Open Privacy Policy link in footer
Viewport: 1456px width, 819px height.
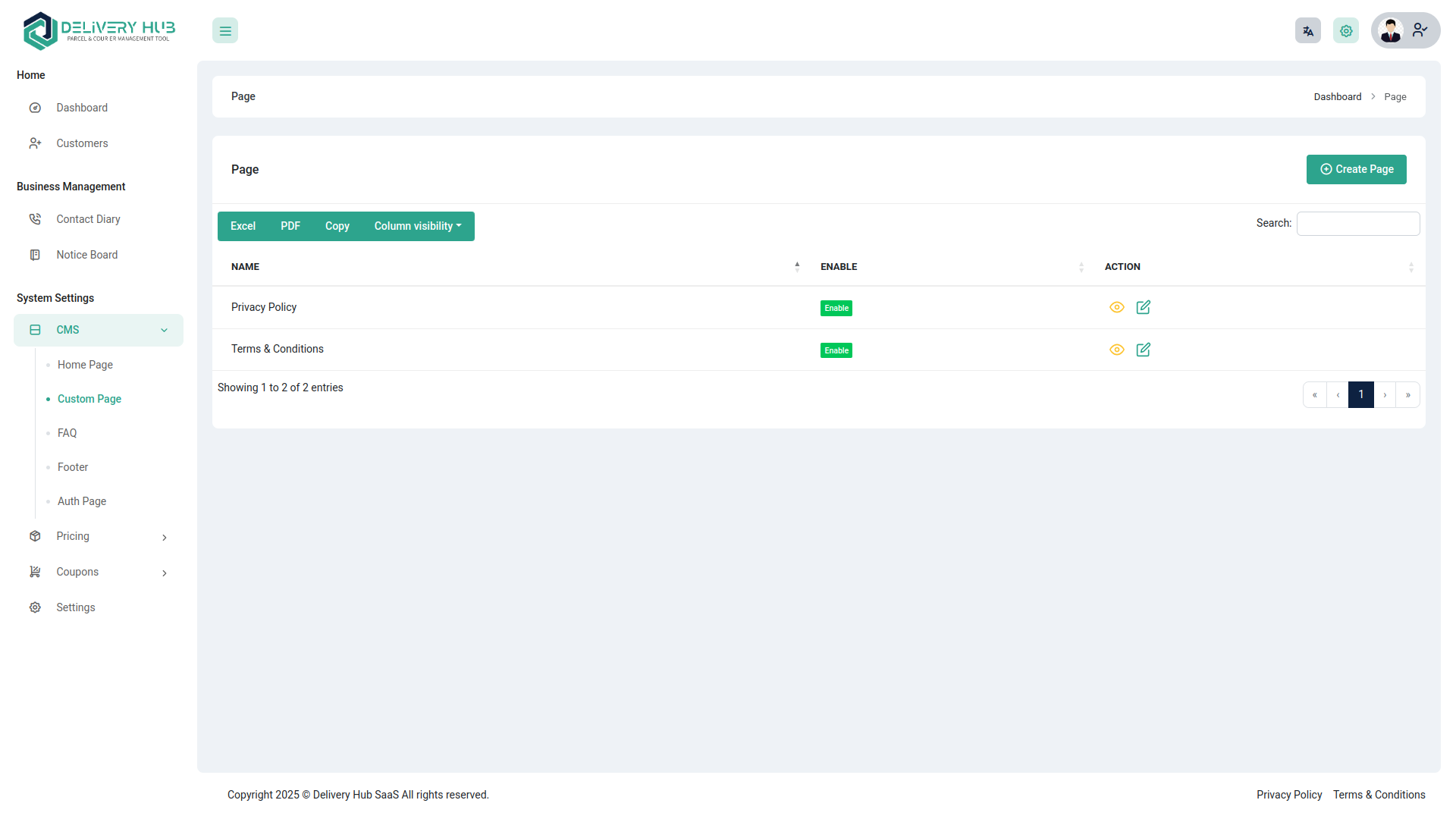pyautogui.click(x=1288, y=795)
